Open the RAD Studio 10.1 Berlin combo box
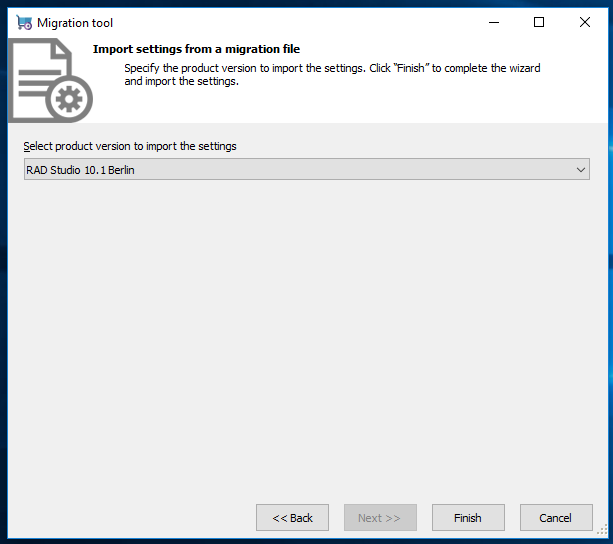613x544 pixels. (x=307, y=169)
